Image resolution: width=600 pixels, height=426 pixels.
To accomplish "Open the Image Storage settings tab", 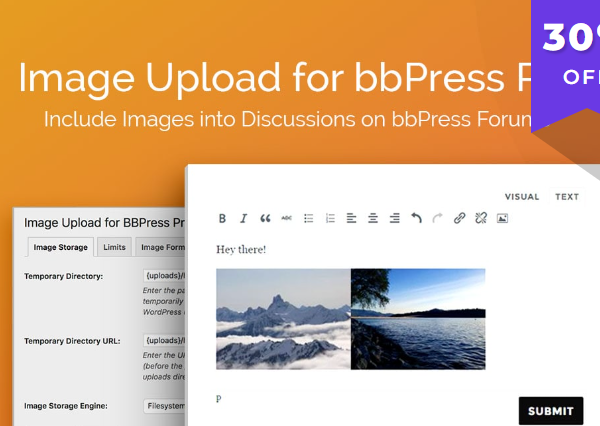I will point(60,247).
